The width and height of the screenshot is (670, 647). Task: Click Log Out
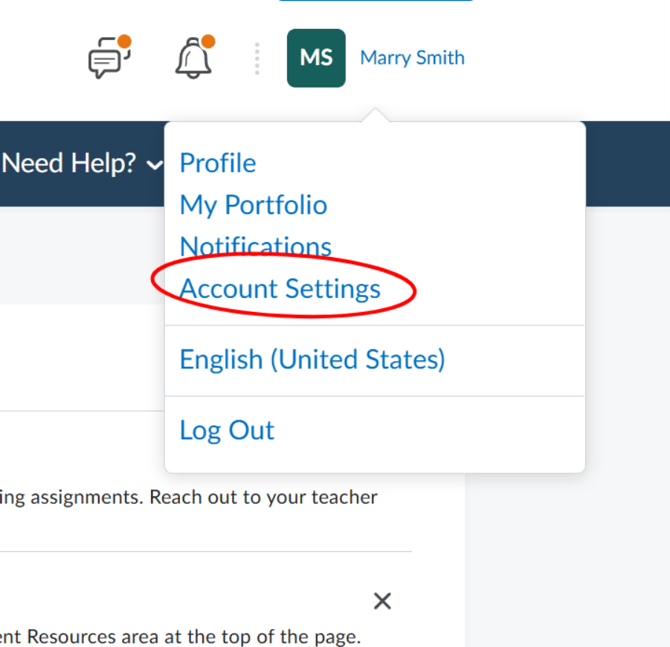tap(227, 430)
